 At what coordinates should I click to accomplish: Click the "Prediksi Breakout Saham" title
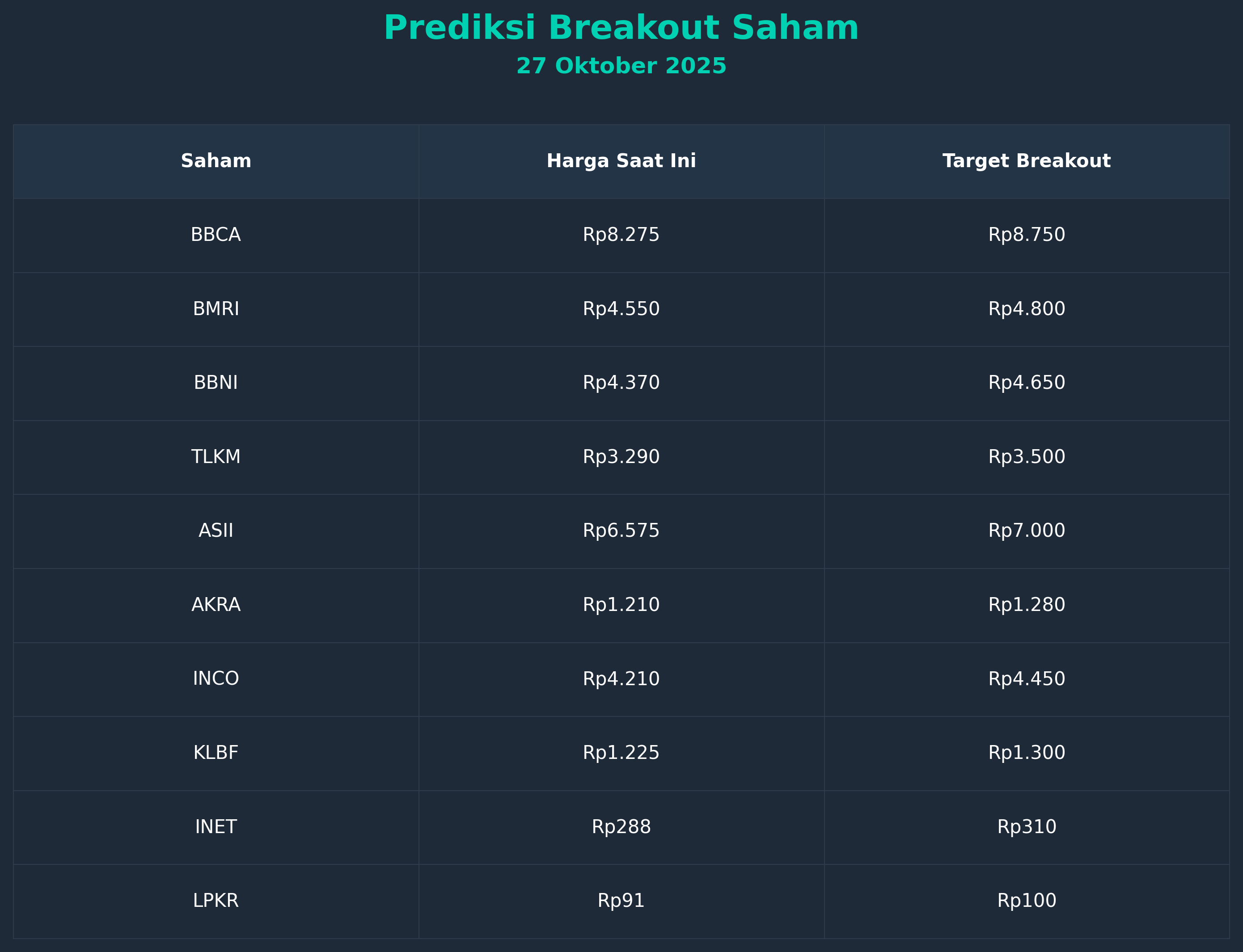click(621, 28)
